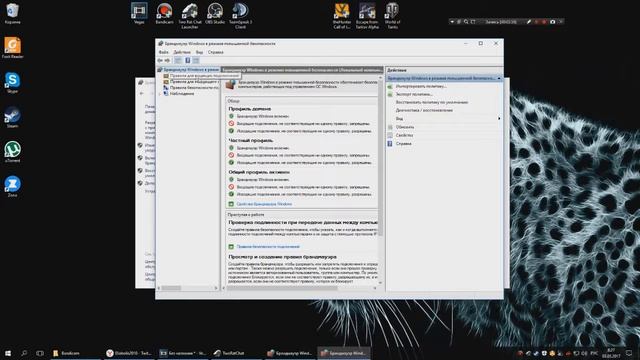Open Skype desktop icon

[13, 83]
